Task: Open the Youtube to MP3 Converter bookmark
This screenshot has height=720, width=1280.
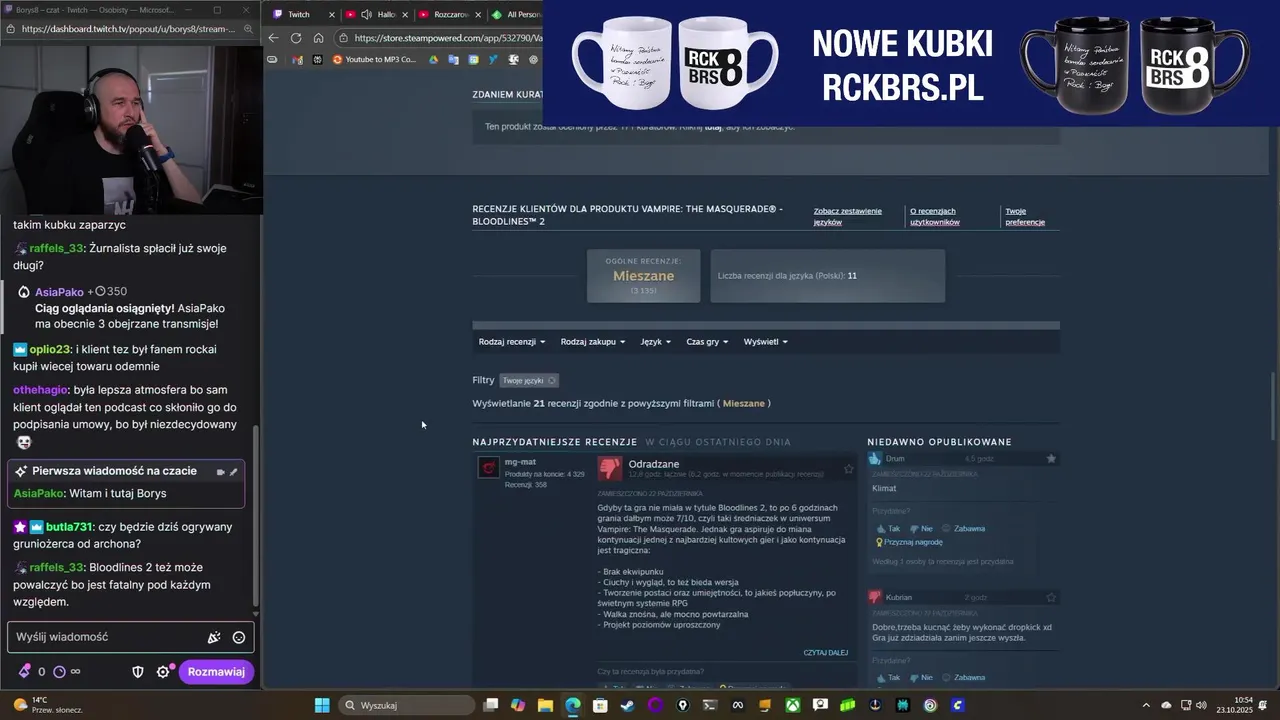Action: coord(373,60)
